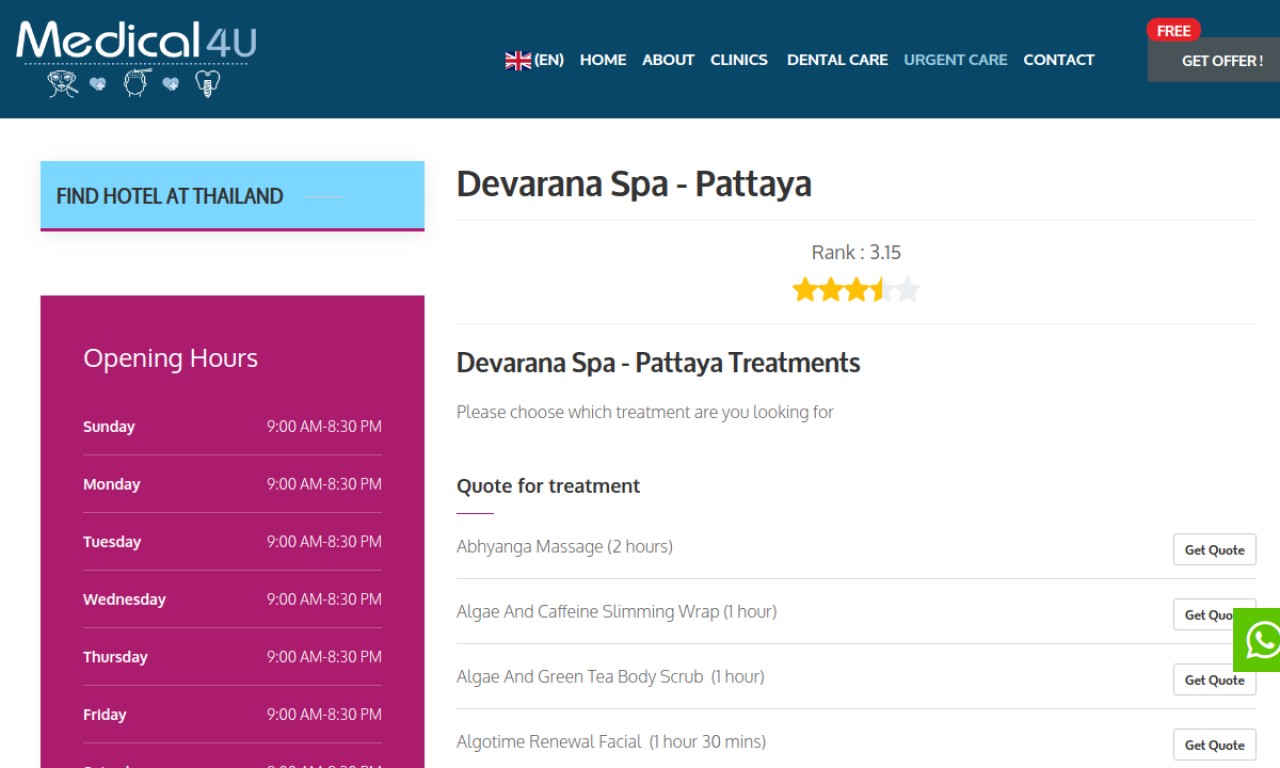Click the Thursday row label

click(x=115, y=657)
